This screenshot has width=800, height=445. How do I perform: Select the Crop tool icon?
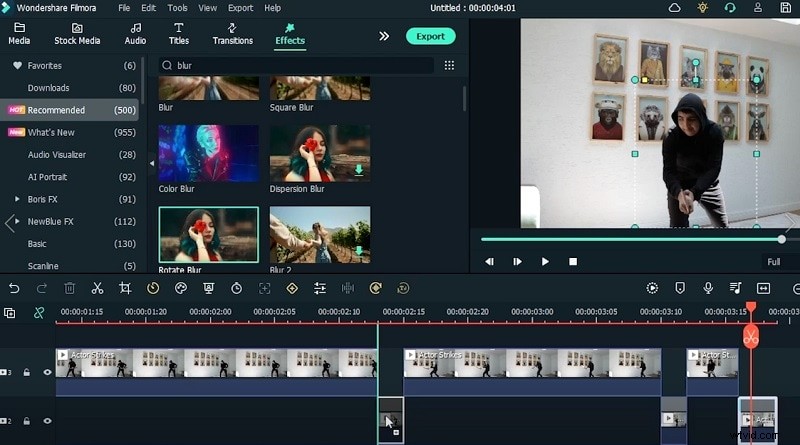pos(125,288)
